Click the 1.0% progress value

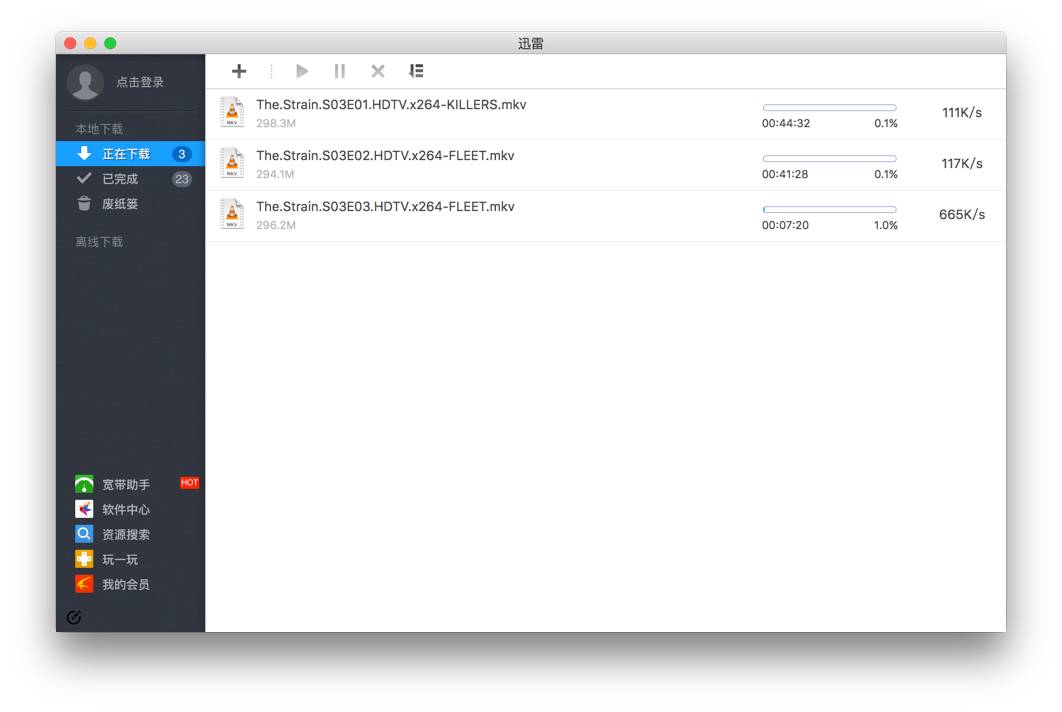click(885, 225)
